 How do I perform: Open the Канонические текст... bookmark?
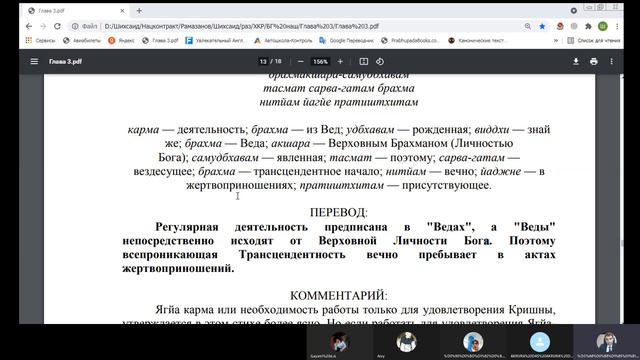pos(477,40)
